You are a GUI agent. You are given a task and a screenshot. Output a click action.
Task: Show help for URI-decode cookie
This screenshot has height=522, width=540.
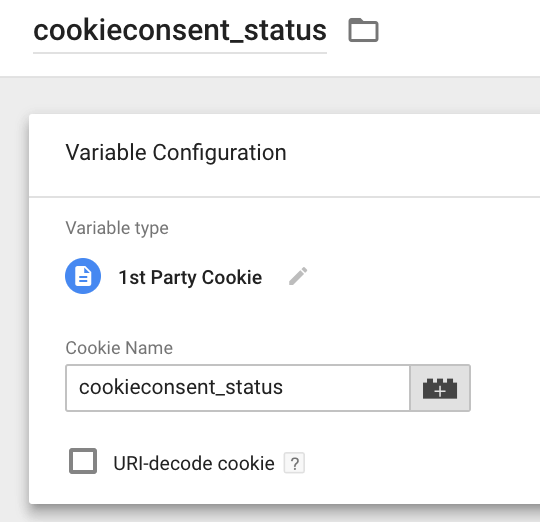pyautogui.click(x=294, y=463)
